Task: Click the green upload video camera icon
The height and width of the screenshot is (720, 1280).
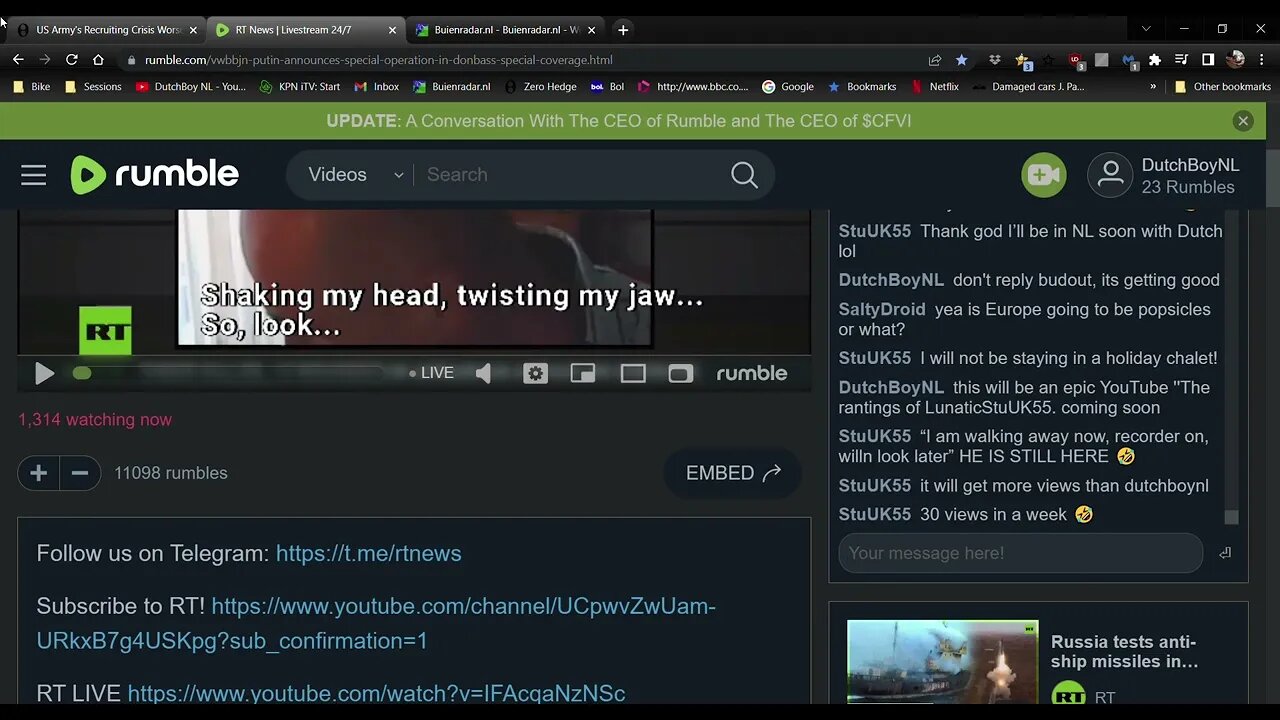Action: [1043, 175]
